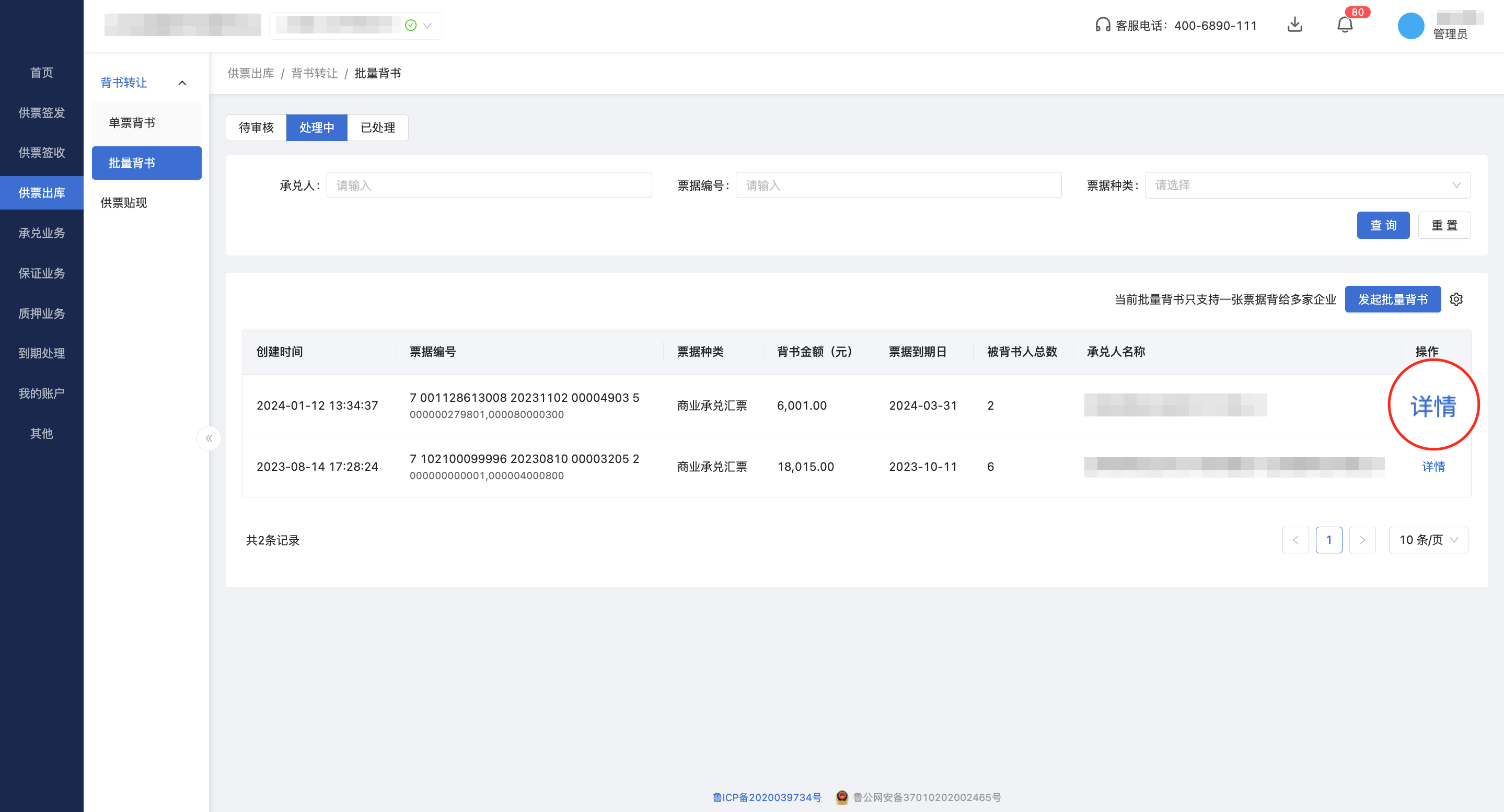Click the customer service headset icon
1504x812 pixels.
click(1102, 25)
